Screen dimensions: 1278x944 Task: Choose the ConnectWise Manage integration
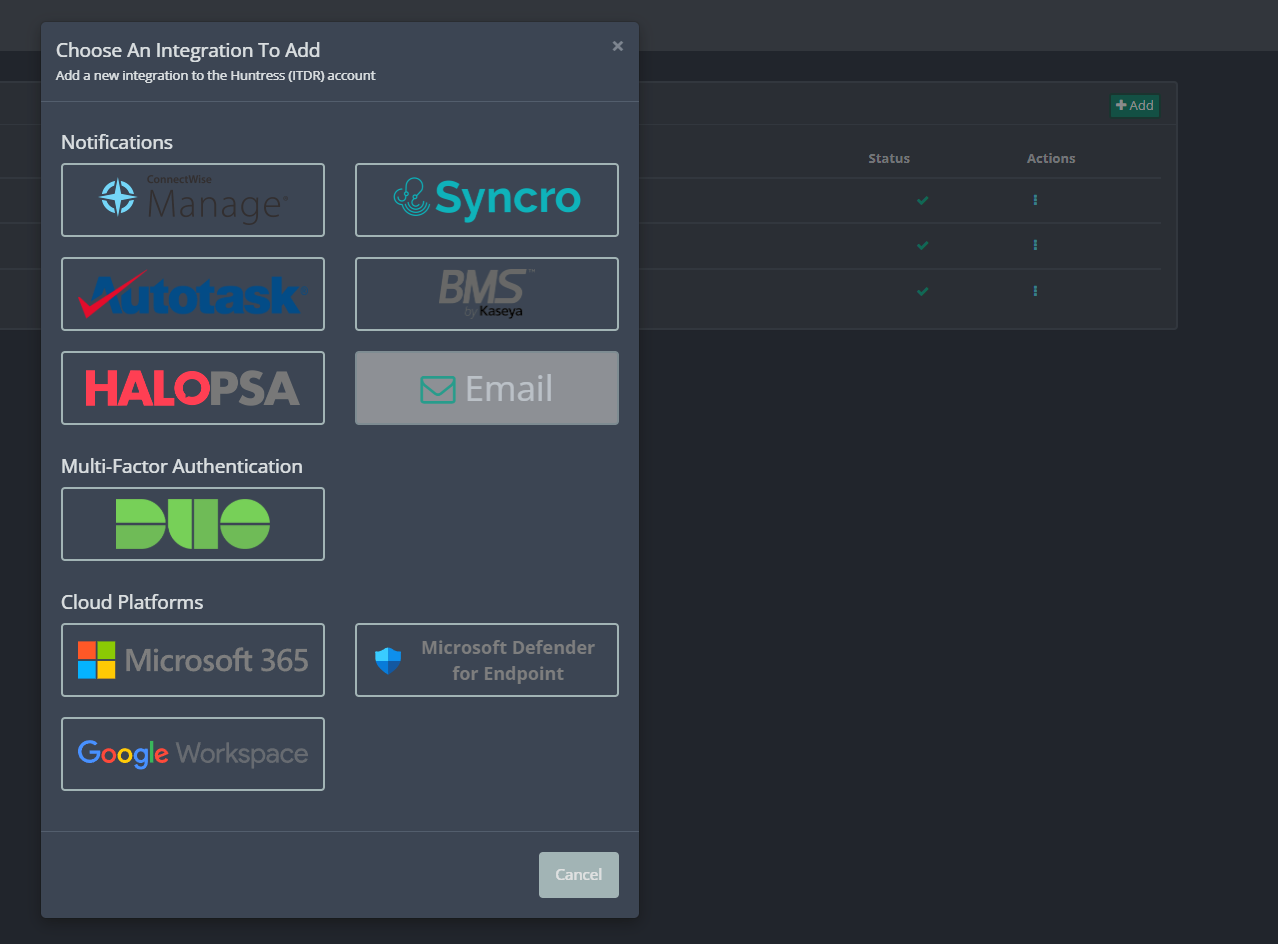tap(193, 200)
